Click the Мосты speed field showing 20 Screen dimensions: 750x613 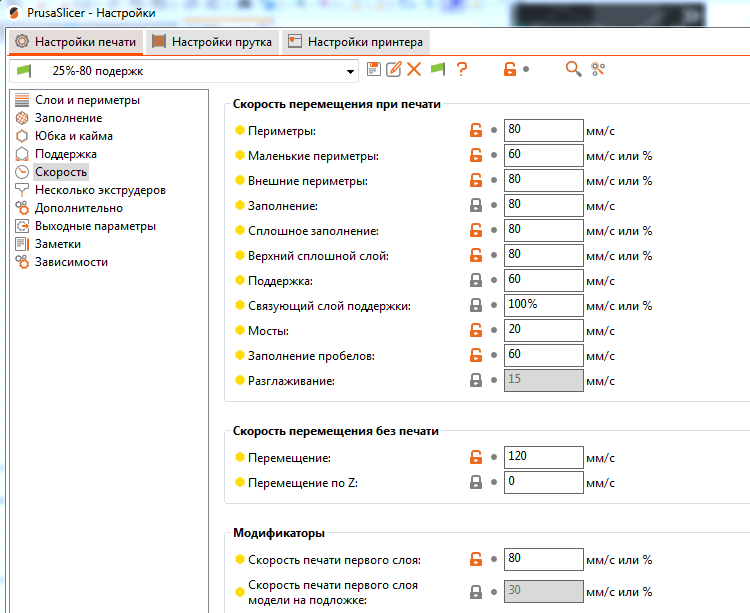(x=543, y=330)
